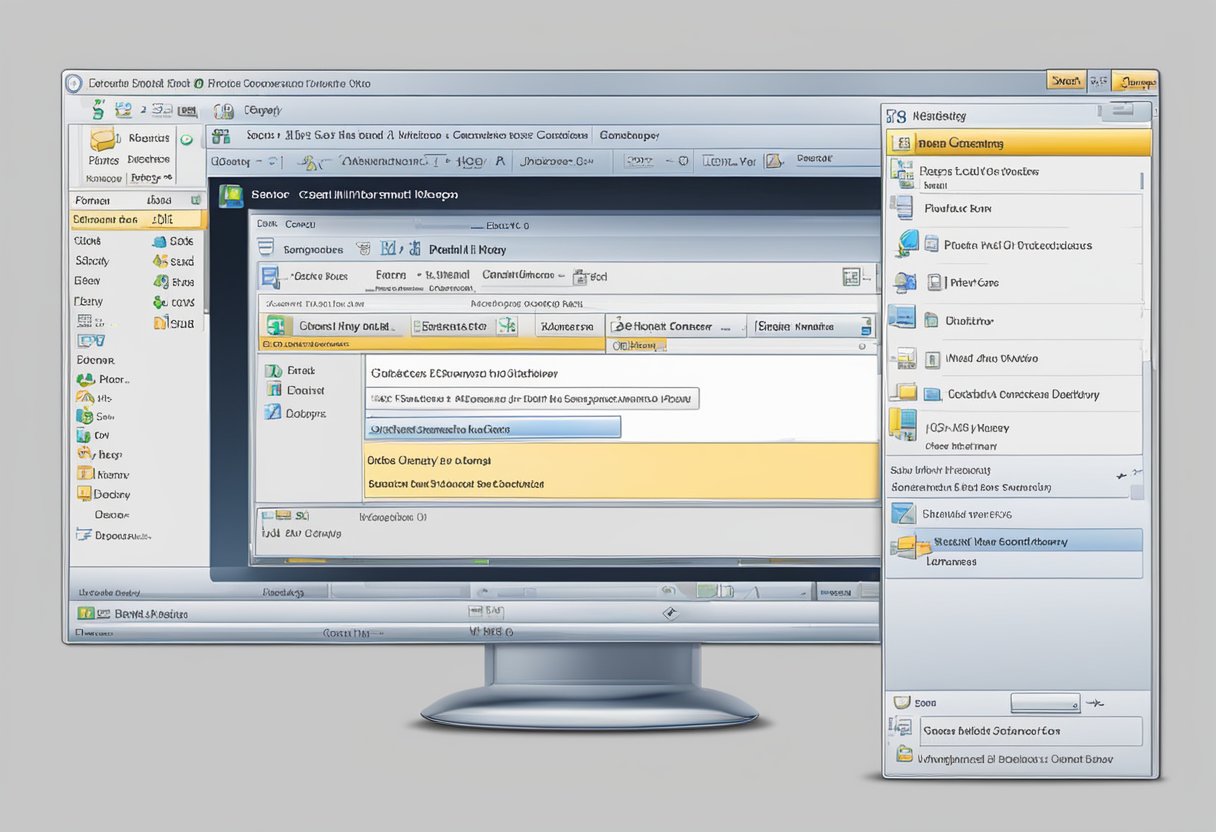Screen dimensions: 1216x832
Task: Click the orange Save button at top right
Action: [1065, 80]
